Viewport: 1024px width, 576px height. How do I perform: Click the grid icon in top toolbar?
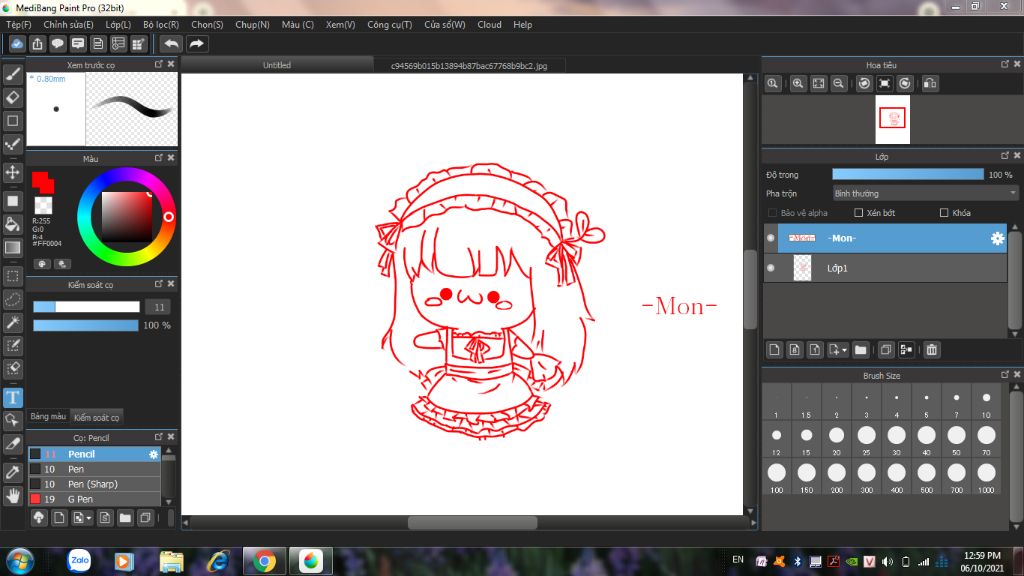point(138,44)
